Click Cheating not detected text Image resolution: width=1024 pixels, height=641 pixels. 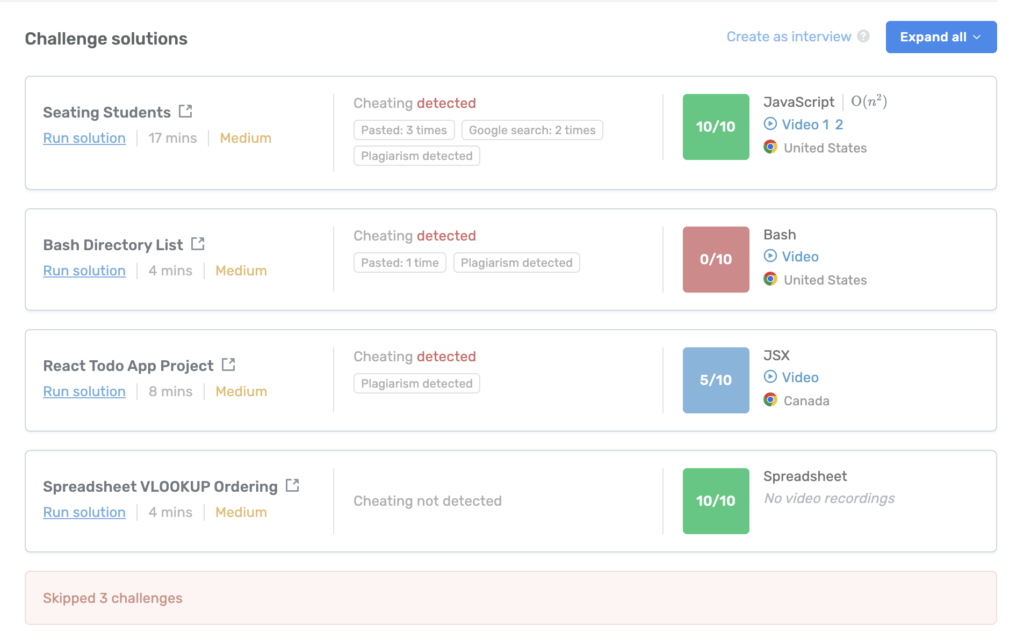[x=428, y=501]
